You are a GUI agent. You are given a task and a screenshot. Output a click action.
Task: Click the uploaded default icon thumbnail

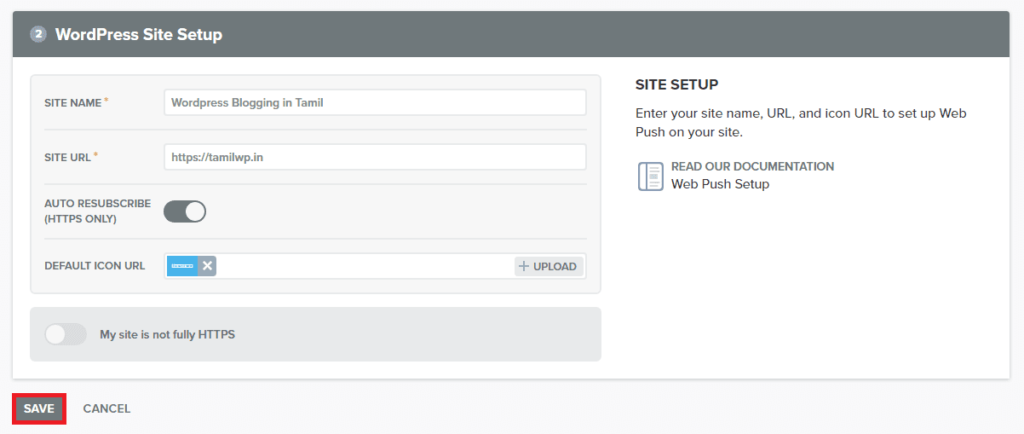182,266
